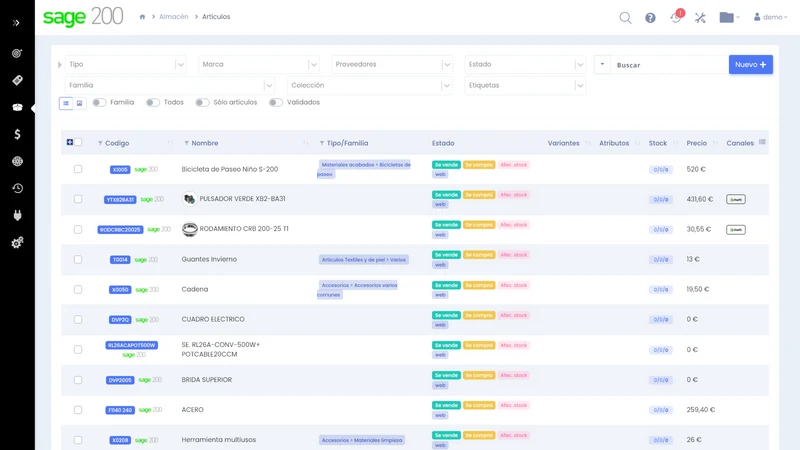Viewport: 800px width, 450px height.
Task: Open notifications icon with red badge
Action: click(x=676, y=17)
